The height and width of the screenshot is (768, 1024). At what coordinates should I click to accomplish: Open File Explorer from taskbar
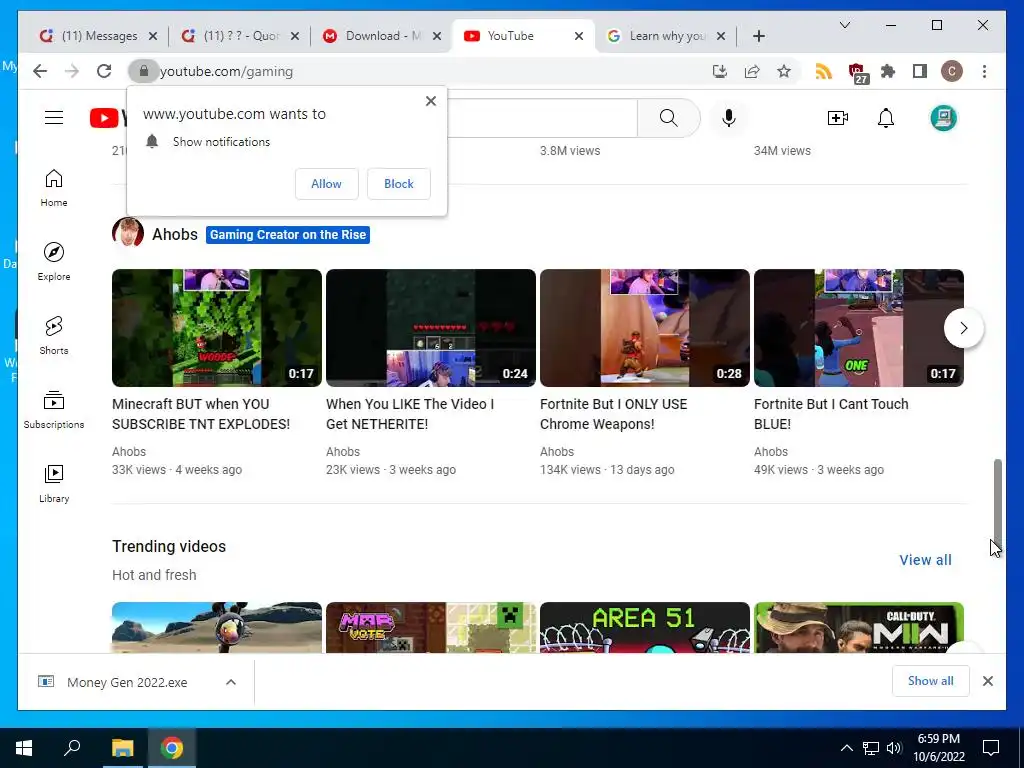tap(122, 748)
